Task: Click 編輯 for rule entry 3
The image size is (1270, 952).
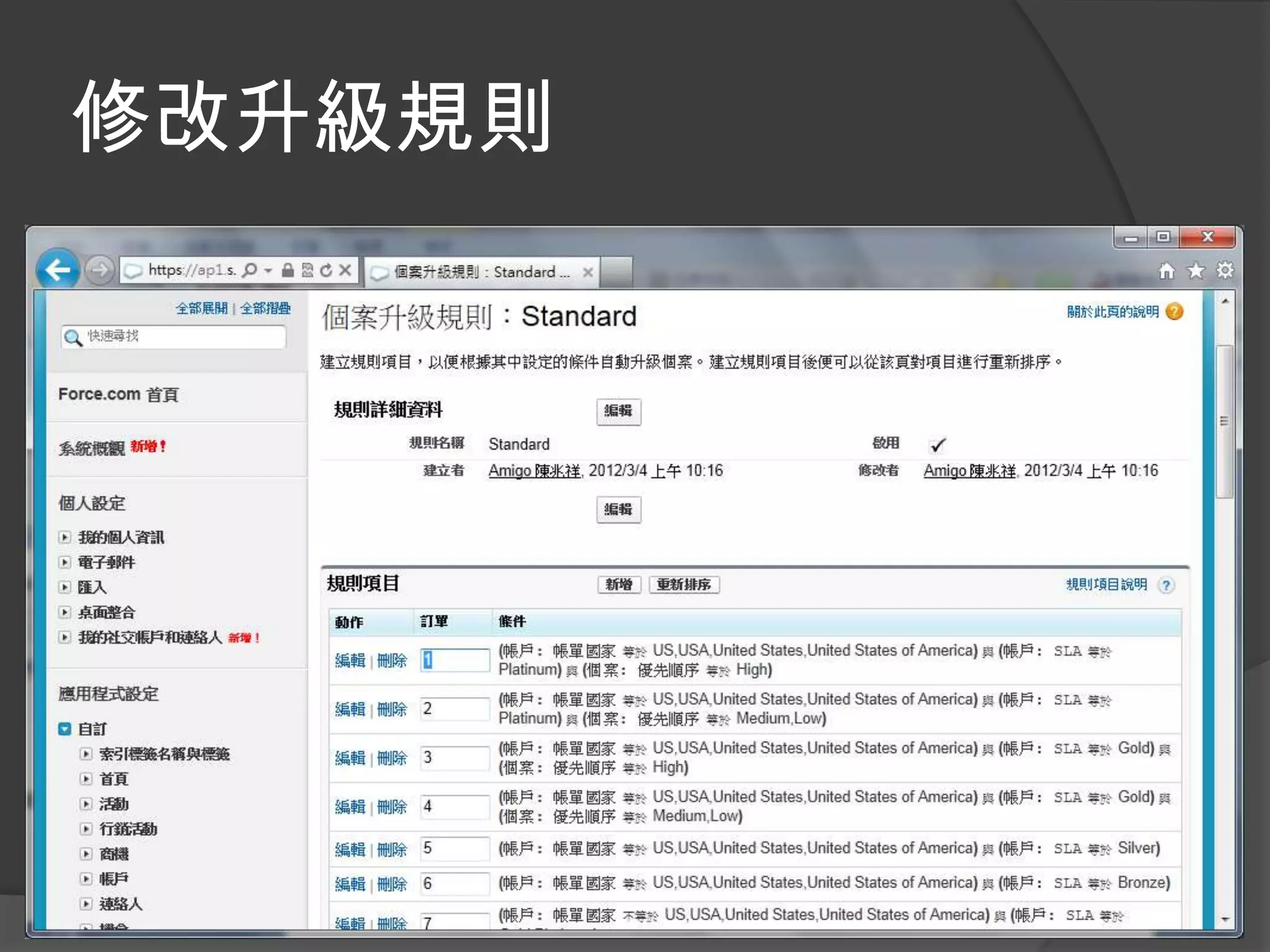Action: [350, 758]
